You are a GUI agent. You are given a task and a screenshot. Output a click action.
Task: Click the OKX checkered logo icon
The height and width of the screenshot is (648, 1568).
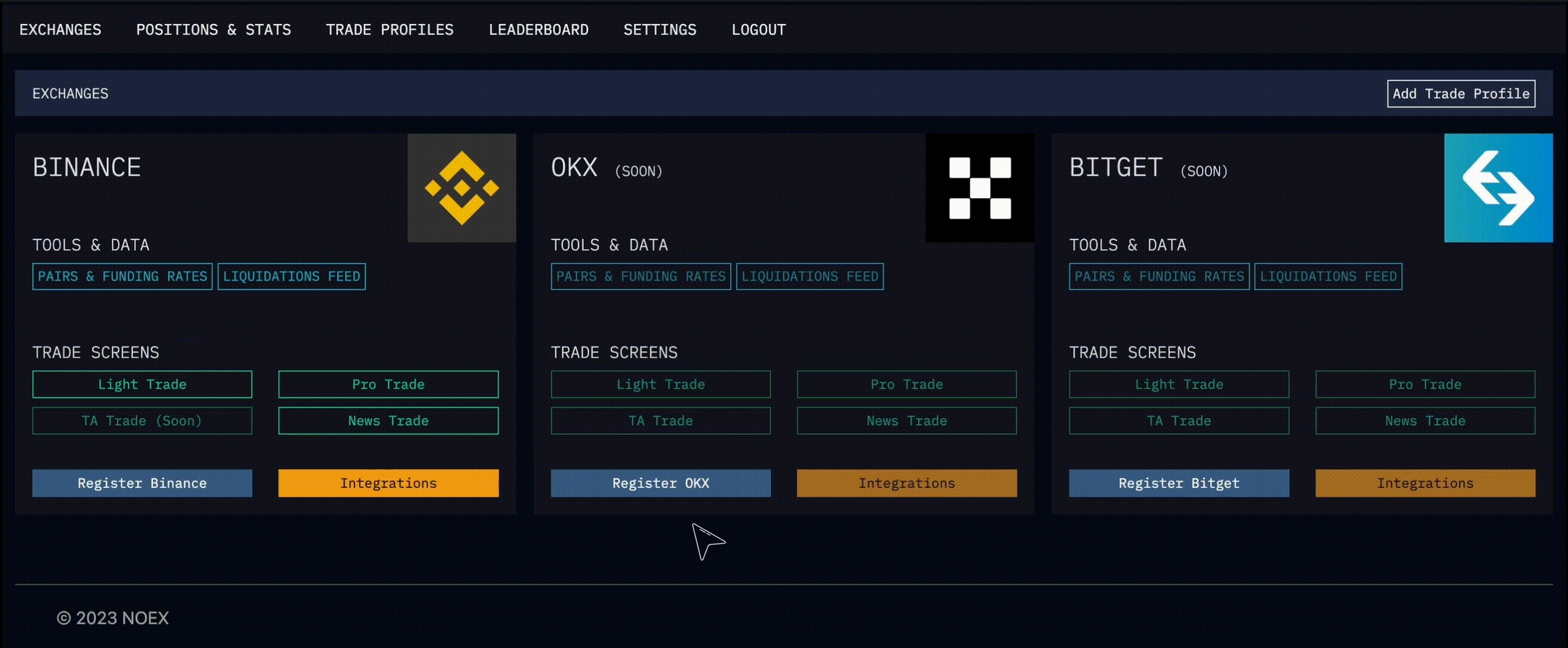[x=979, y=188]
